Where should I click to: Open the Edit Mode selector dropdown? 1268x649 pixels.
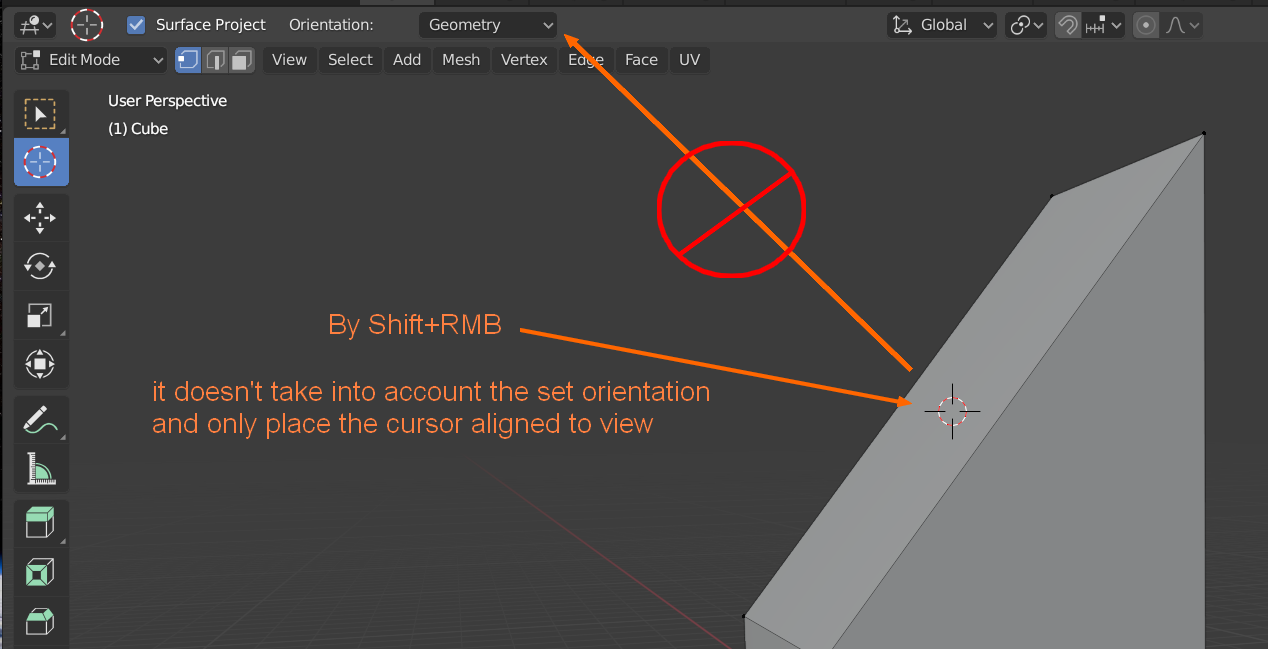[91, 60]
